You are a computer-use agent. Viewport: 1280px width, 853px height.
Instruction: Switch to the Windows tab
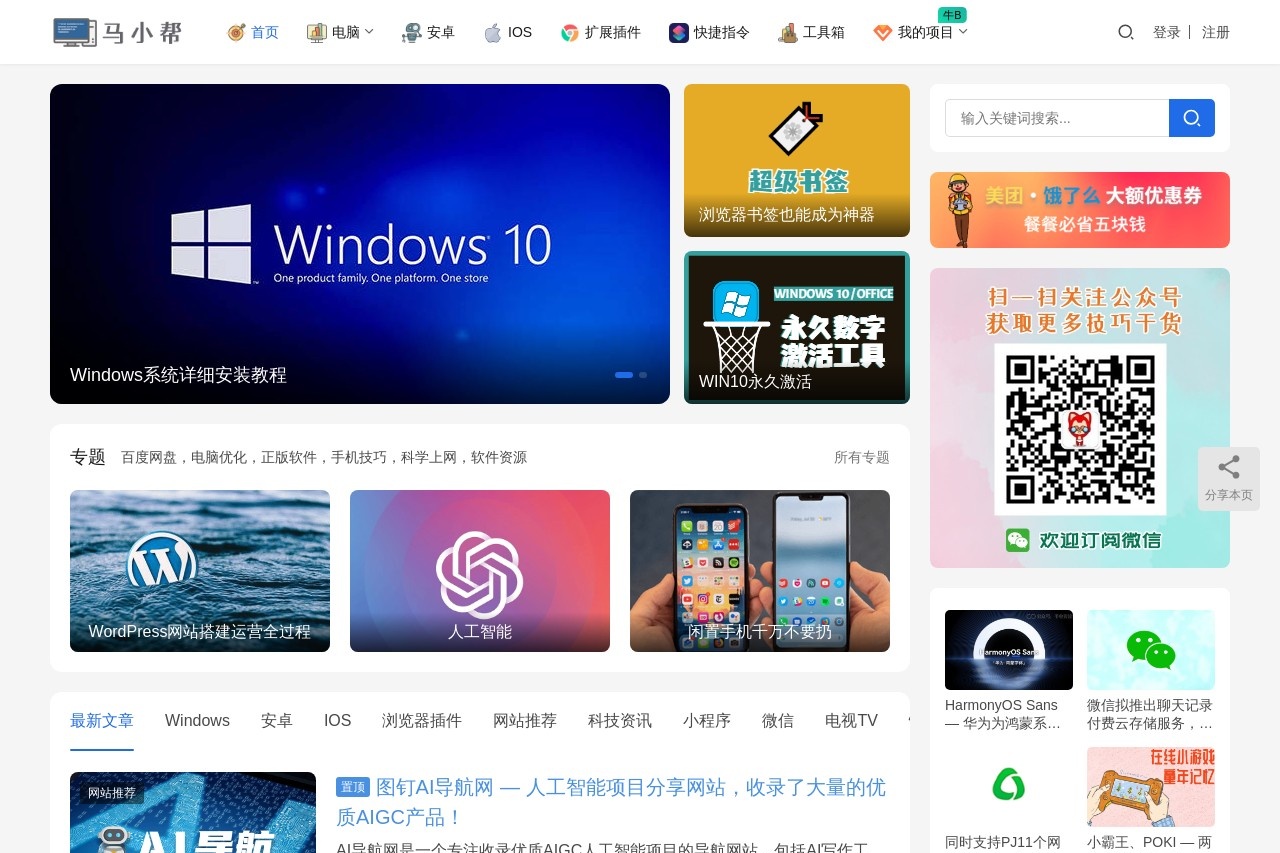pyautogui.click(x=197, y=720)
